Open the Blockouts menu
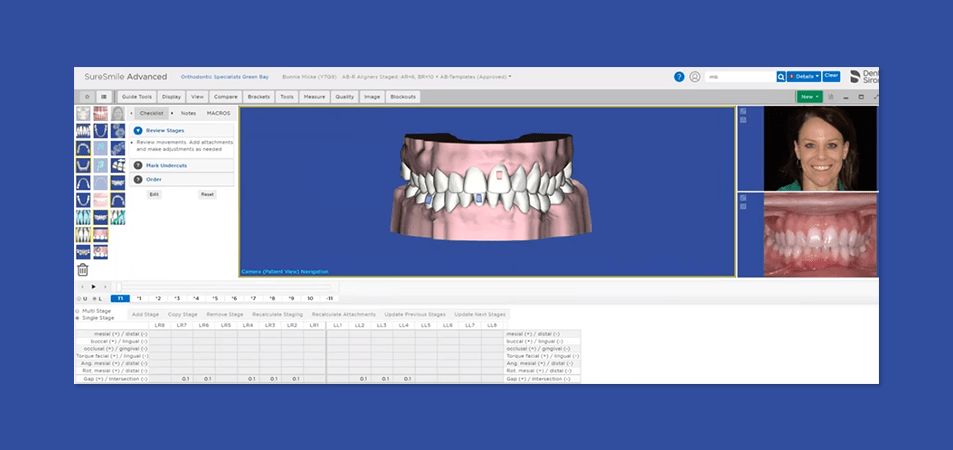The height and width of the screenshot is (450, 953). point(403,97)
